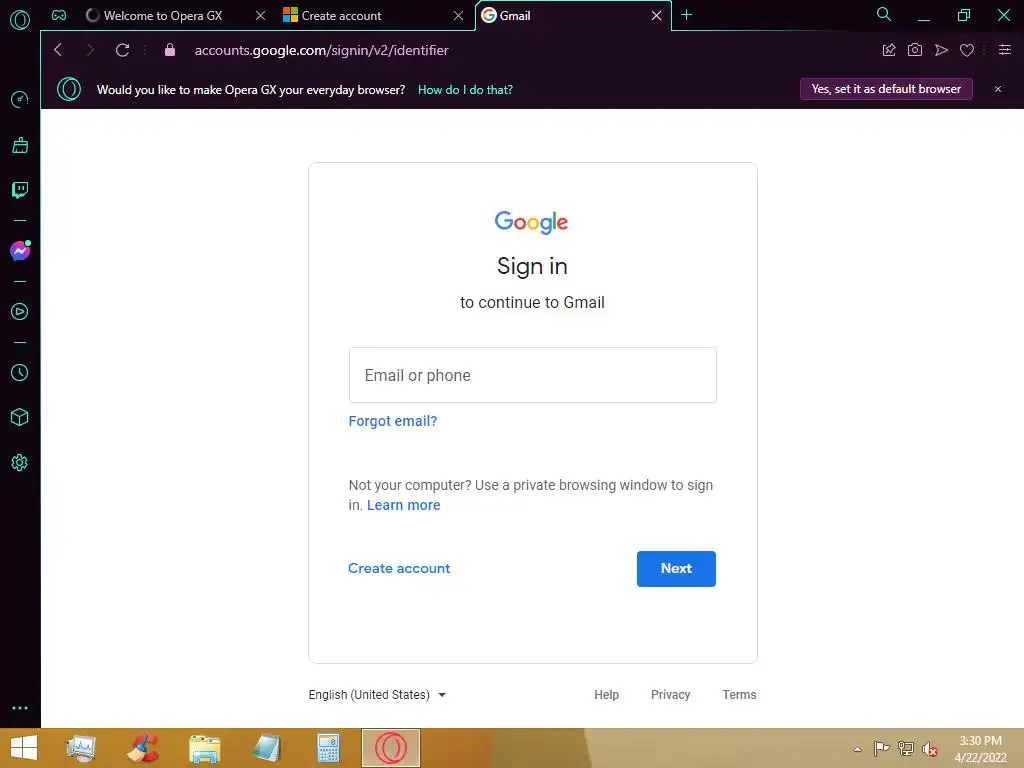This screenshot has width=1024, height=768.
Task: Click the share page icon in address bar
Action: pyautogui.click(x=889, y=50)
